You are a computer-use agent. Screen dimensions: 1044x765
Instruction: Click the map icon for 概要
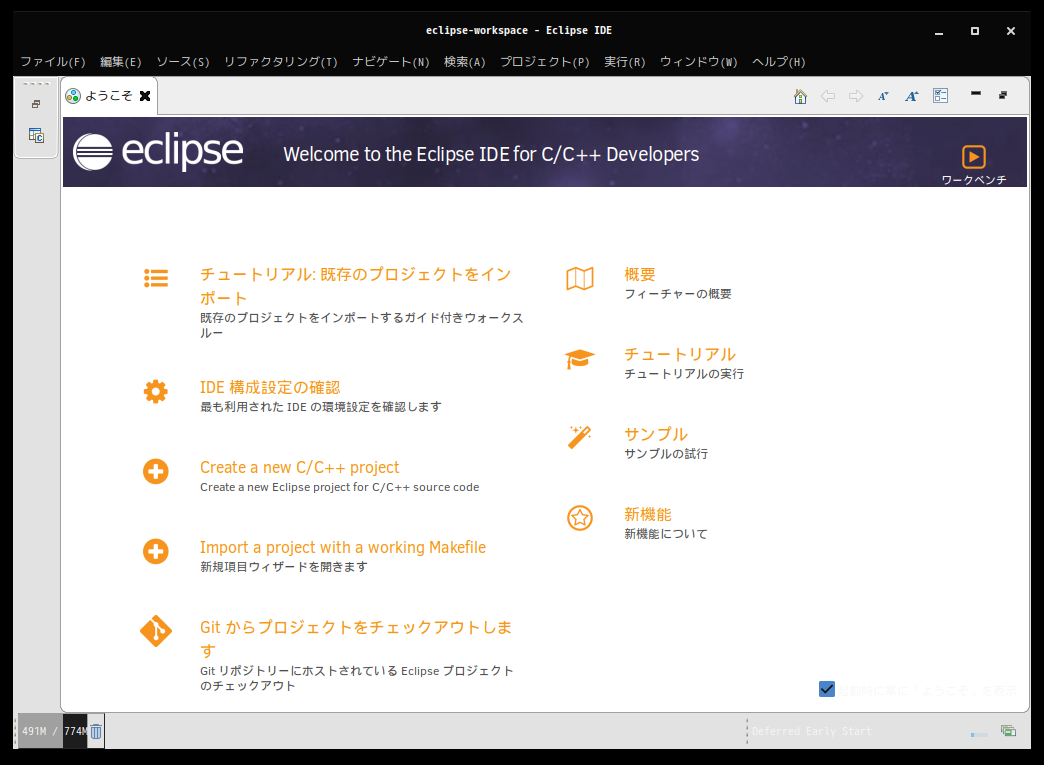pos(580,278)
